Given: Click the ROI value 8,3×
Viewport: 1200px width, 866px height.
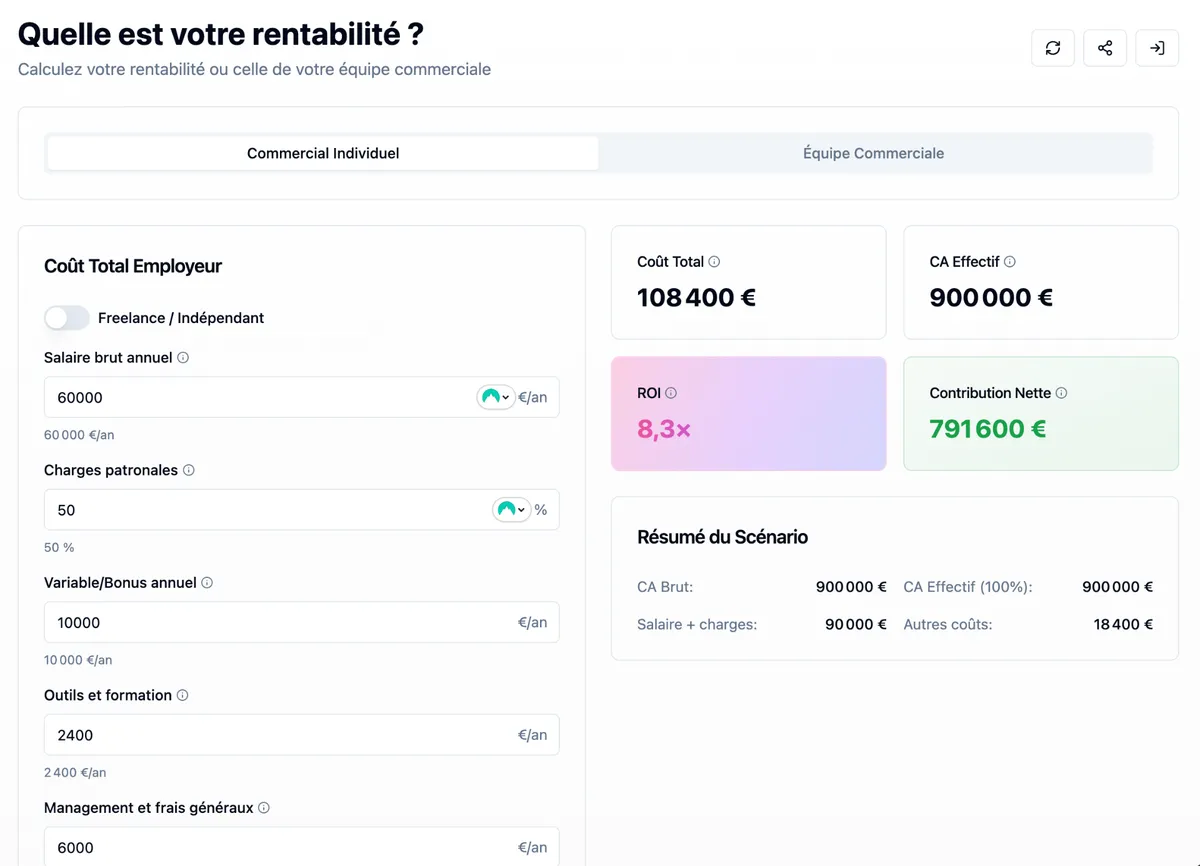Looking at the screenshot, I should pyautogui.click(x=664, y=429).
